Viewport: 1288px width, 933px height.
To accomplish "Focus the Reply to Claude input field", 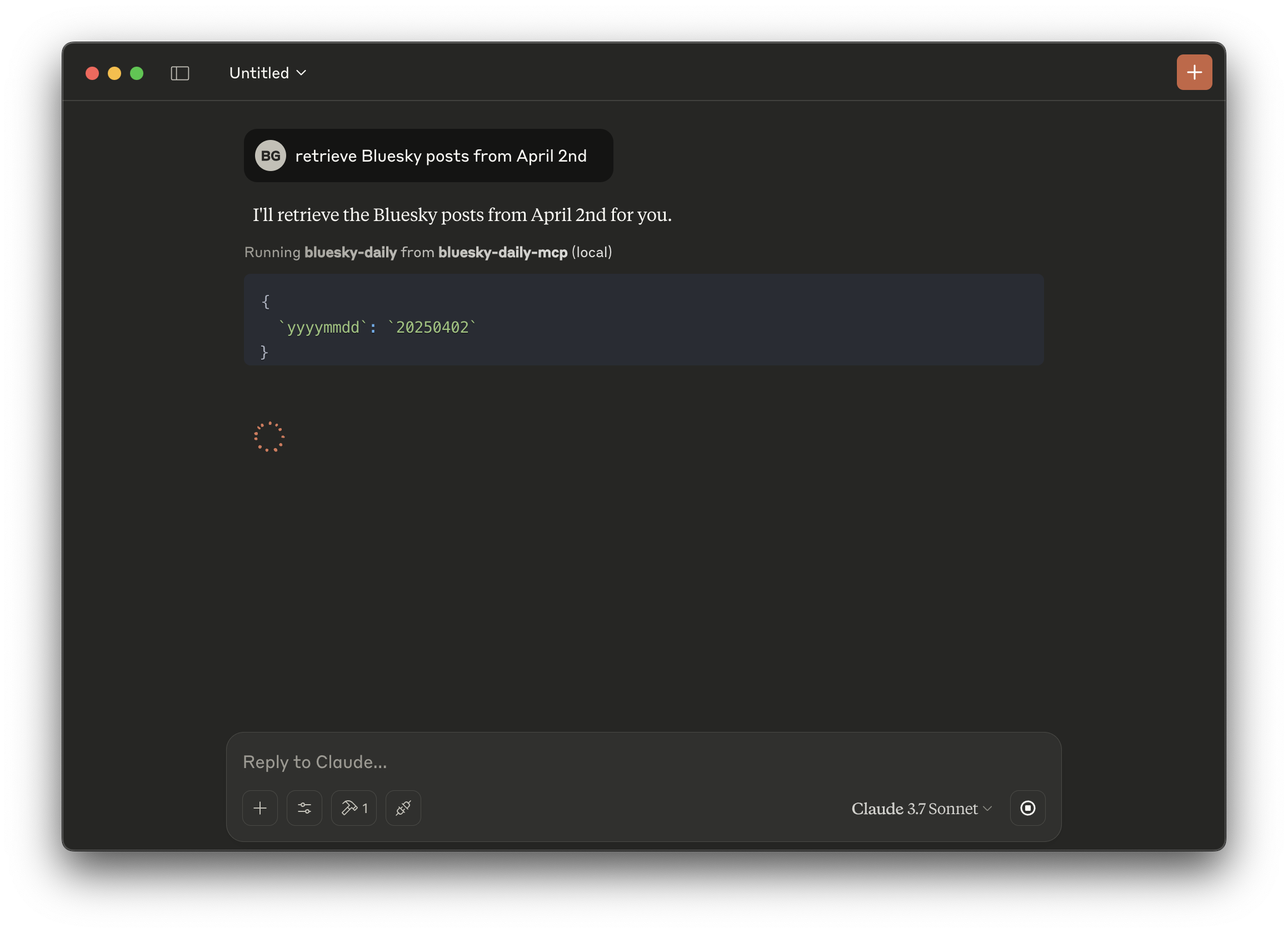I will [643, 761].
